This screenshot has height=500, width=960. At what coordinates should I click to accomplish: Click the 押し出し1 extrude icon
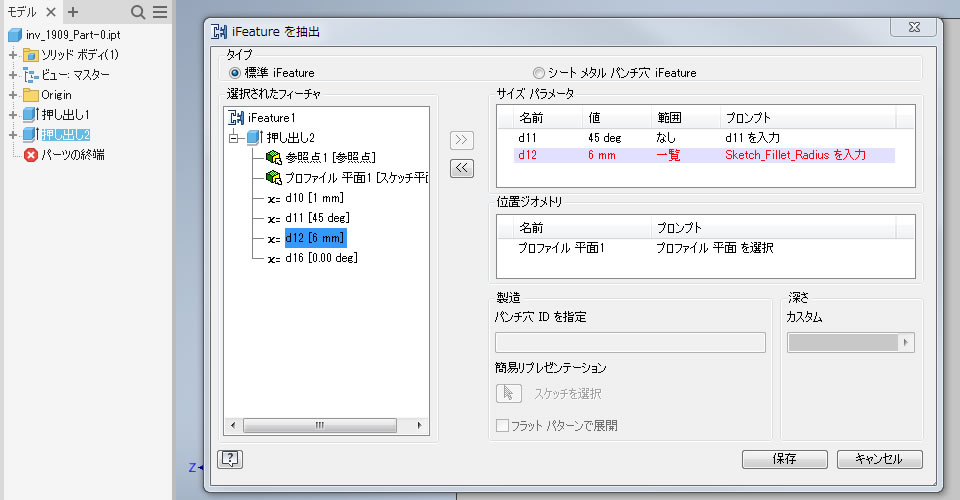31,114
